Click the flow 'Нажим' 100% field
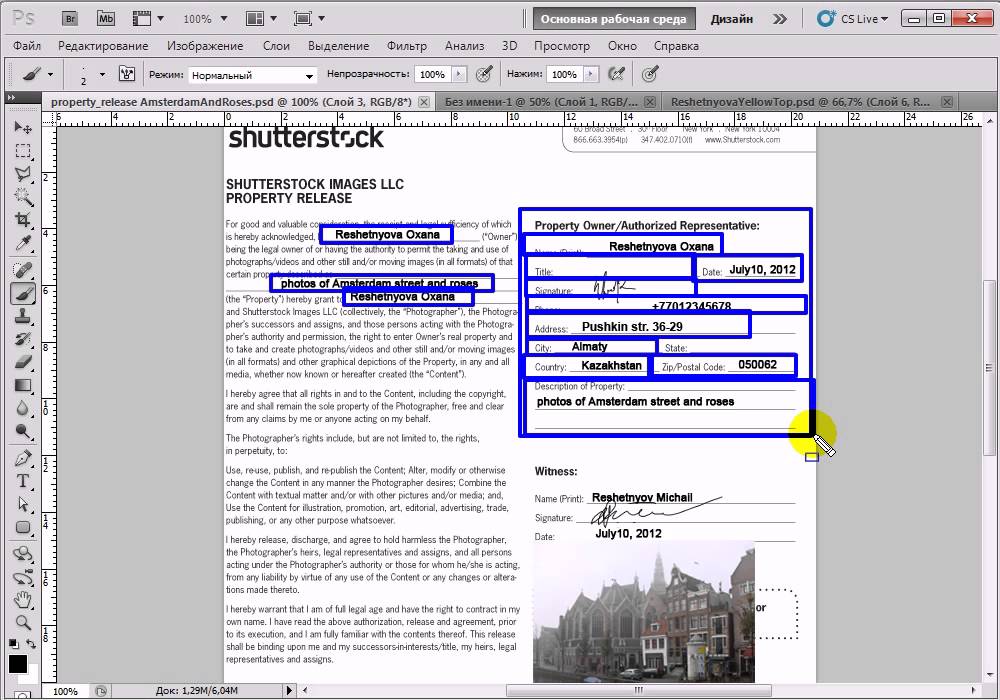Viewport: 1000px width, 700px height. (x=564, y=75)
